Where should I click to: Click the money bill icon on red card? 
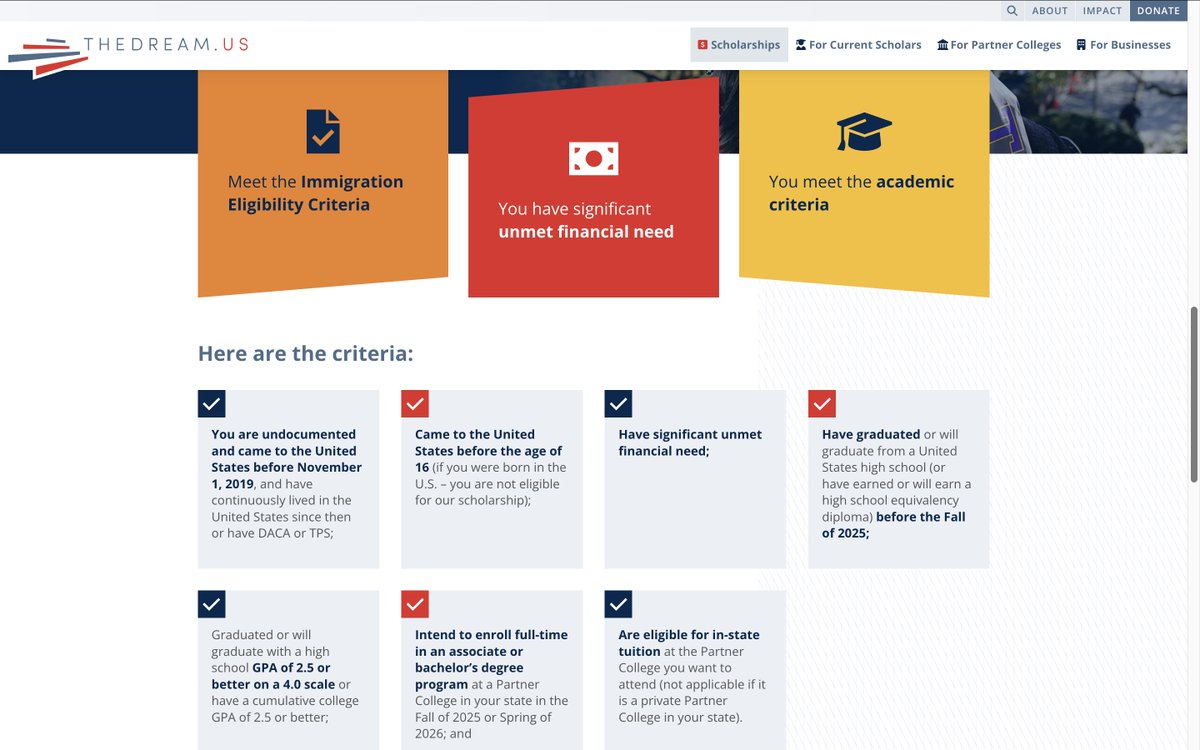pos(593,158)
